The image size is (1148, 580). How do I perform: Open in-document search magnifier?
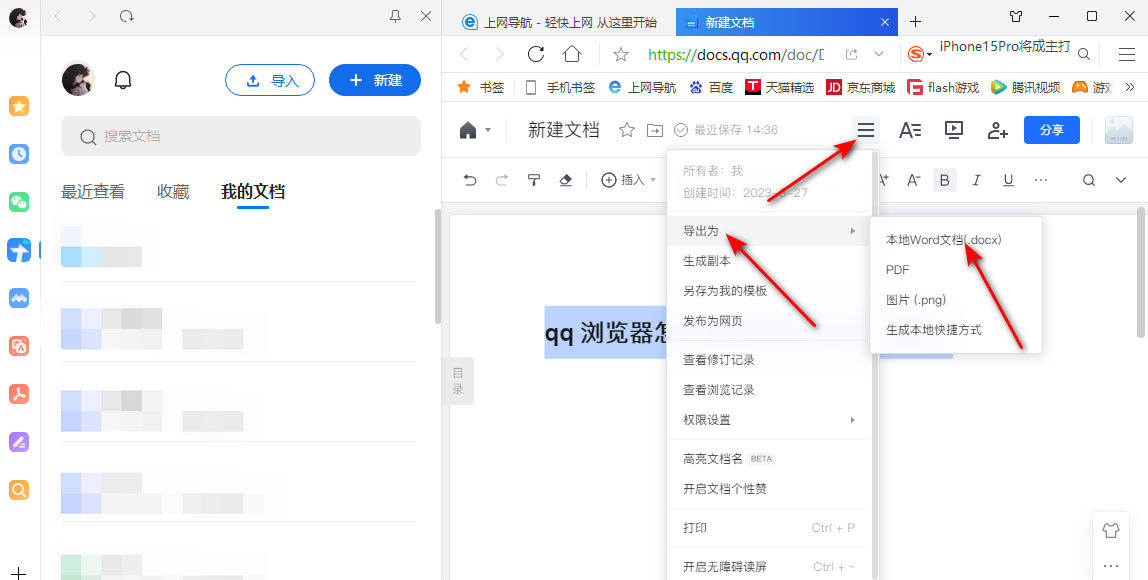click(1088, 179)
